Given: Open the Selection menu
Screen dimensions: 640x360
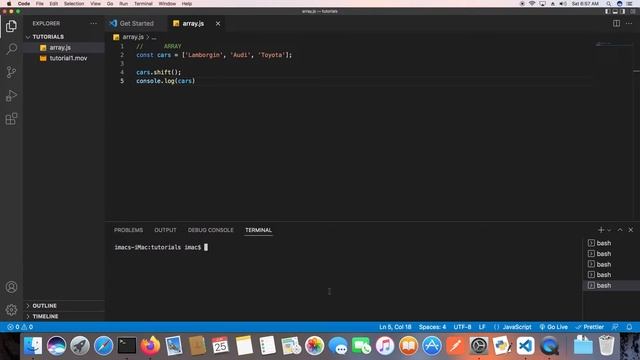Looking at the screenshot, I should [74, 4].
